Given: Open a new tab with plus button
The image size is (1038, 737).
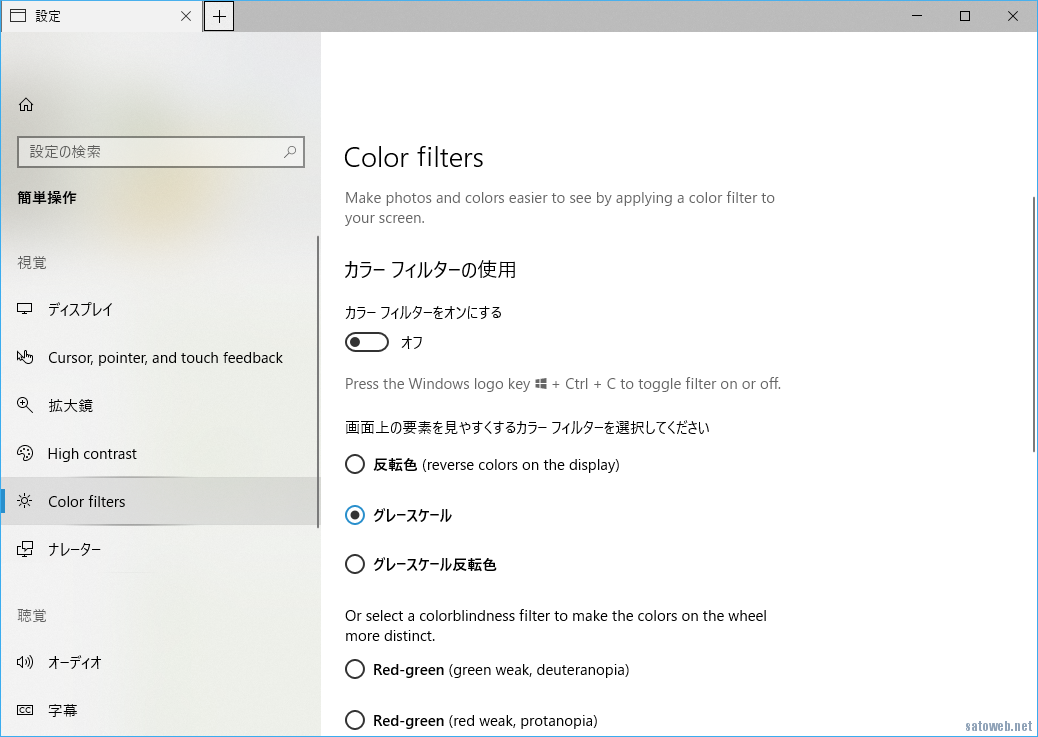Looking at the screenshot, I should pos(219,16).
